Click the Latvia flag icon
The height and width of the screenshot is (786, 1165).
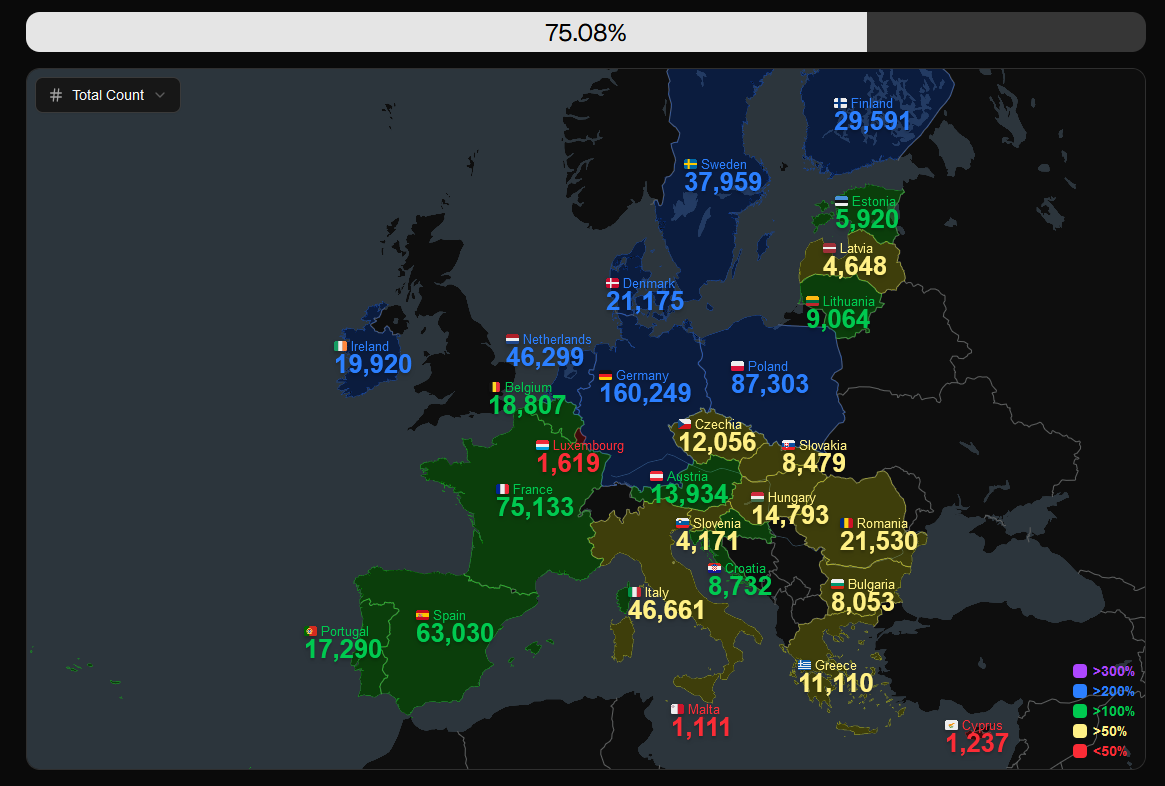click(x=829, y=248)
